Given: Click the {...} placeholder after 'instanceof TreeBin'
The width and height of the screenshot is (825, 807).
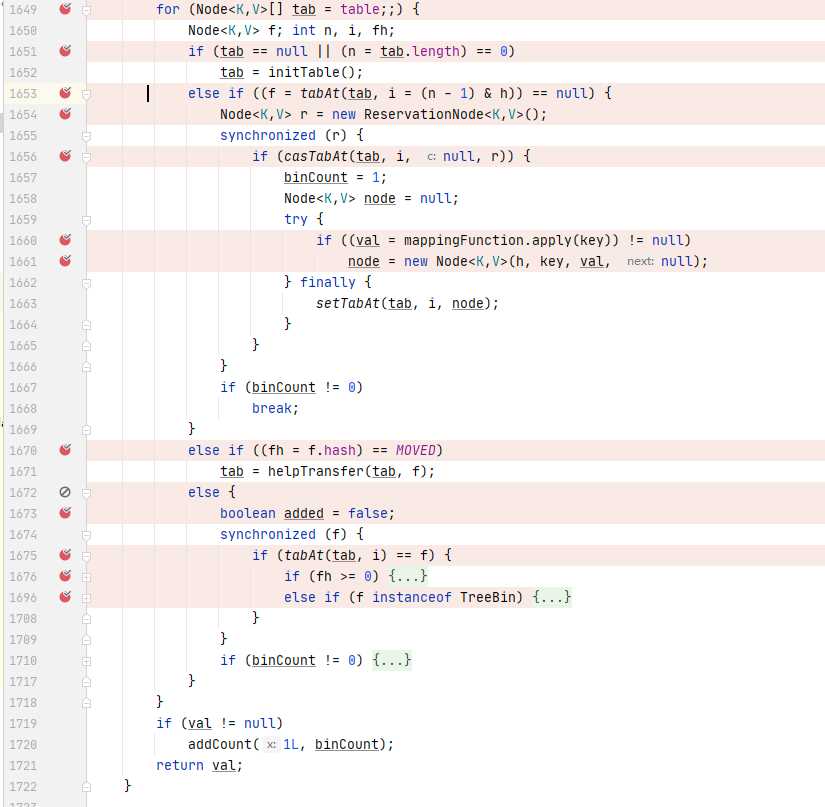Looking at the screenshot, I should point(552,597).
